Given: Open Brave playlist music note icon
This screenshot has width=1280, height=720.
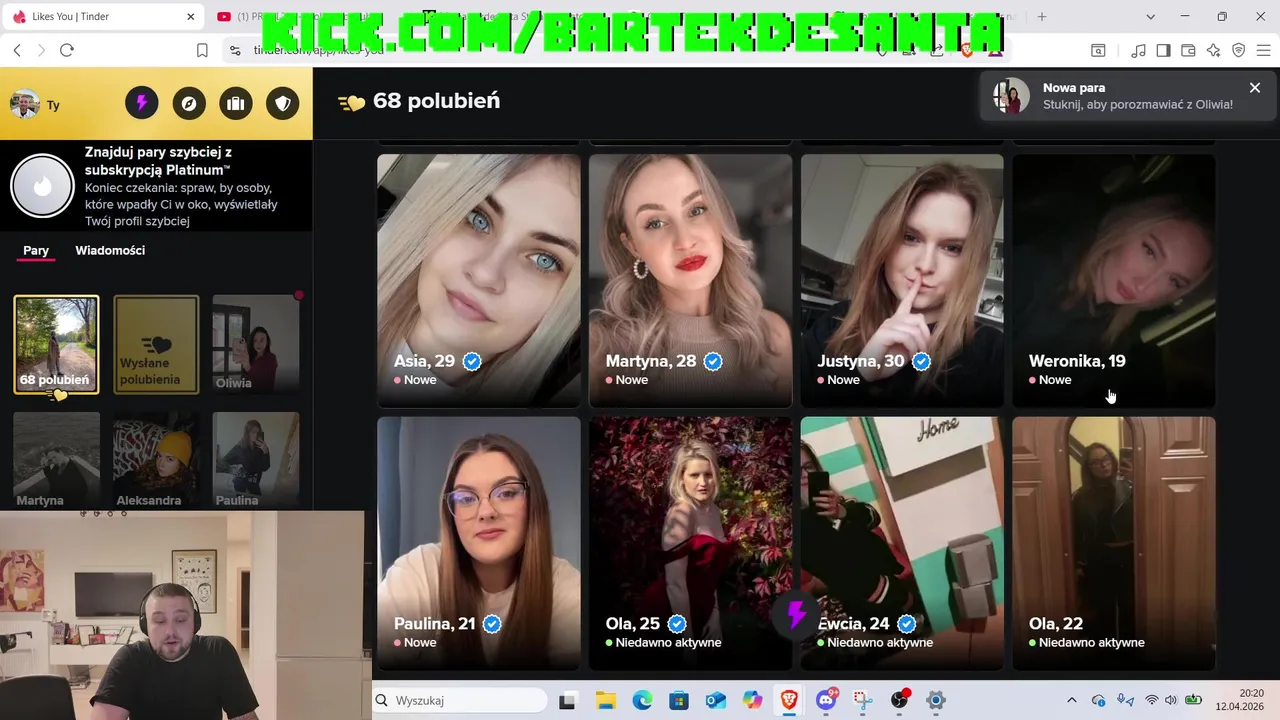Looking at the screenshot, I should (x=1138, y=50).
